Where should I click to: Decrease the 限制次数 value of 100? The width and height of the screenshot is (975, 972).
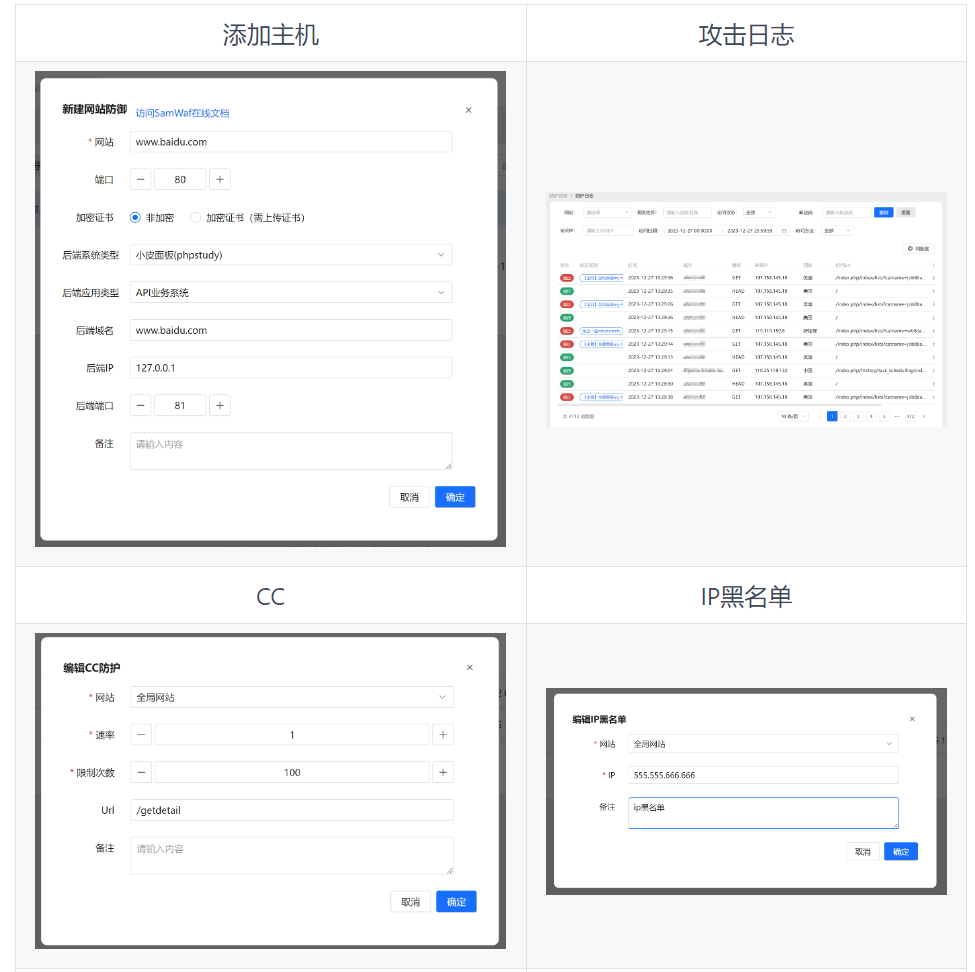tap(141, 772)
